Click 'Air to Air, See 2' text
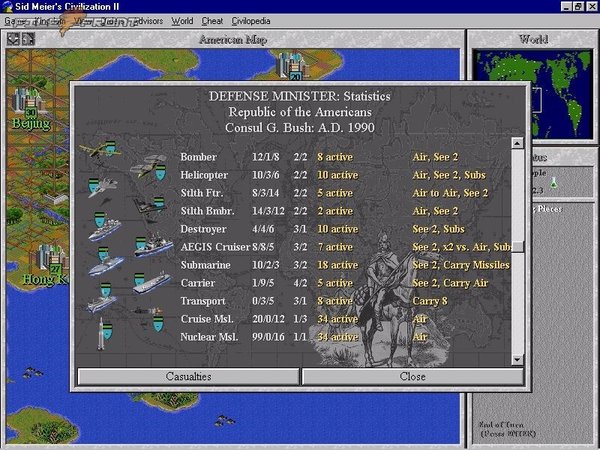 point(450,193)
